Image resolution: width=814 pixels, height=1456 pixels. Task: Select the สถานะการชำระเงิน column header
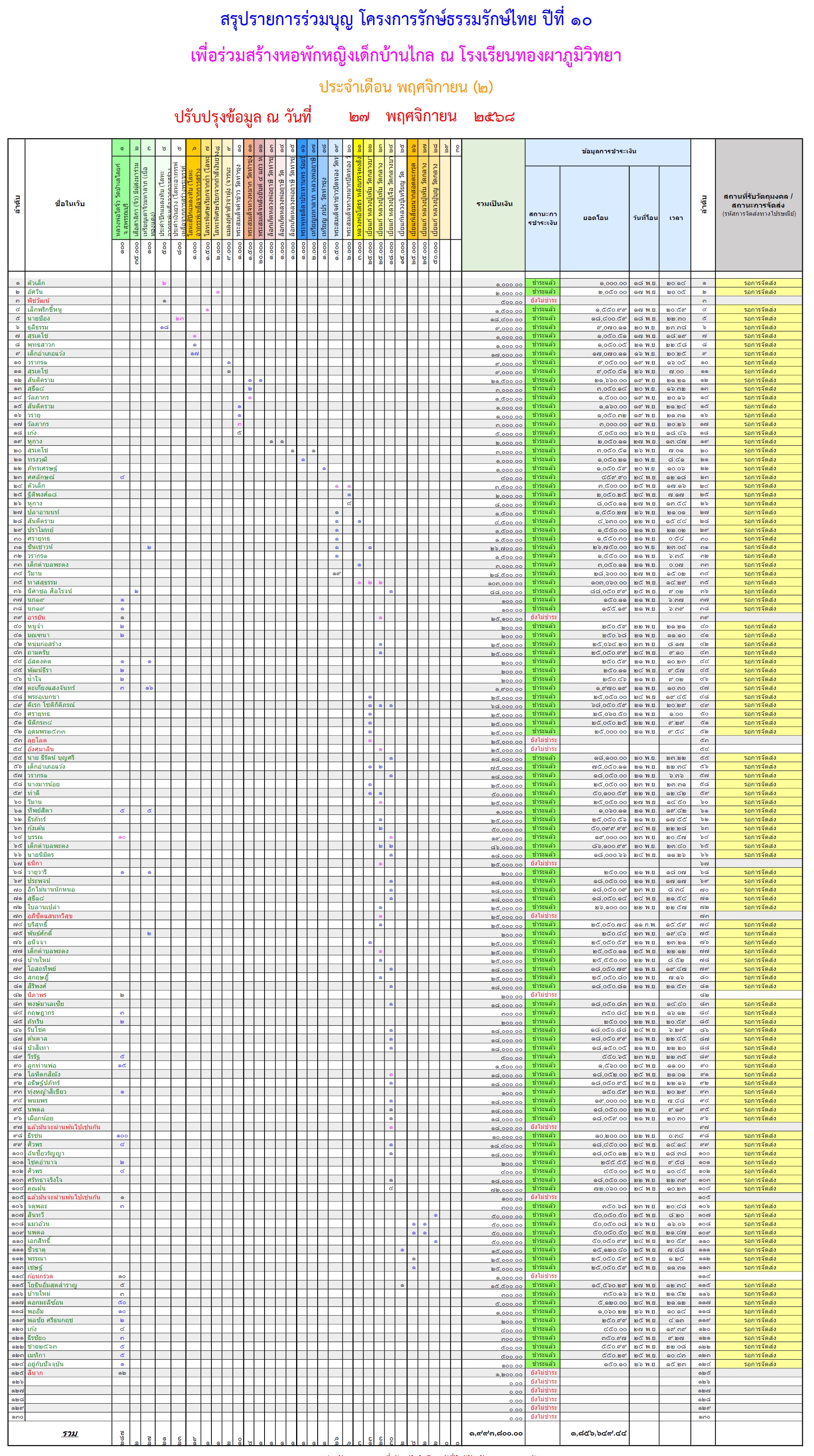(x=542, y=218)
